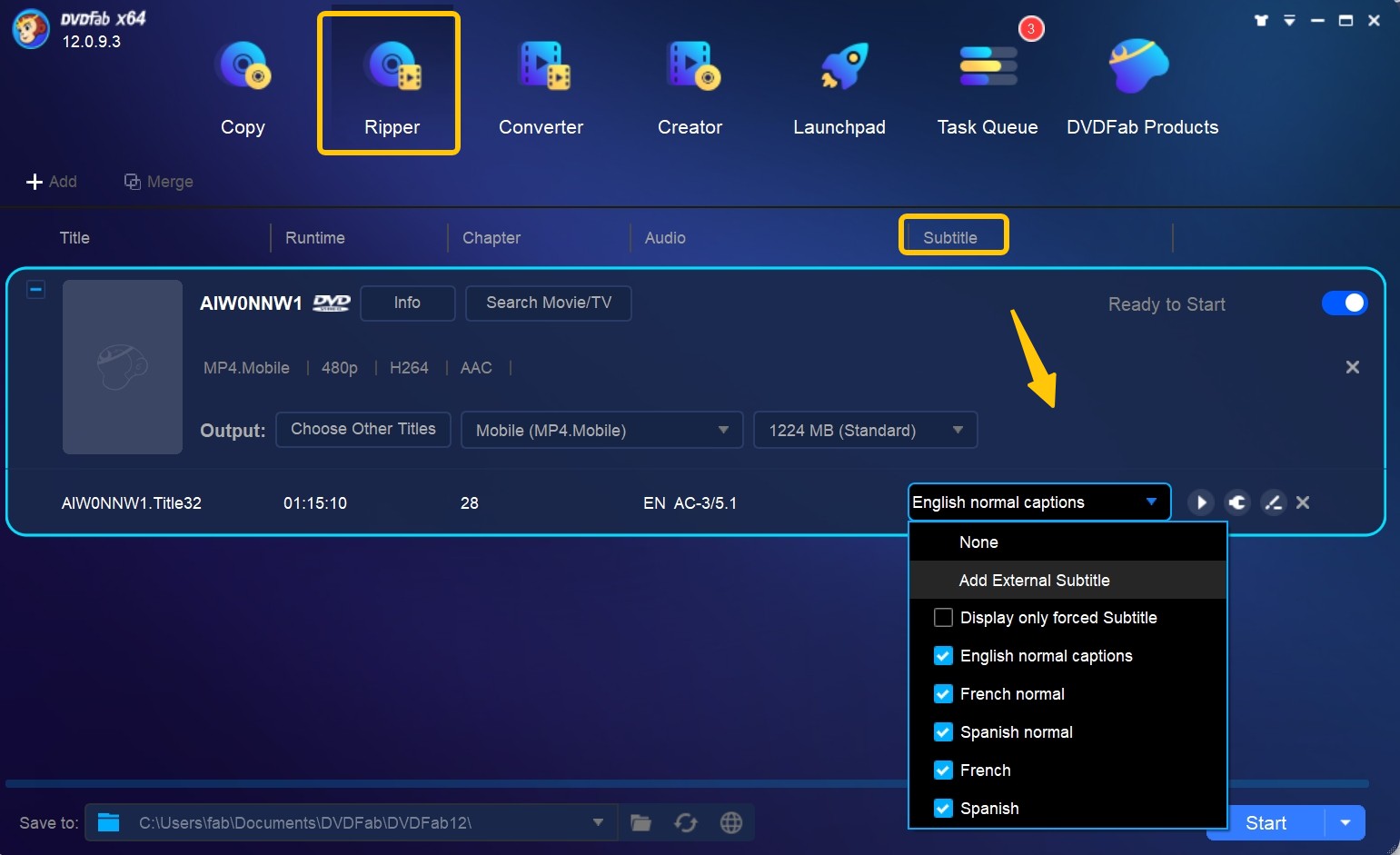Add a new source with the plus button
The height and width of the screenshot is (855, 1400).
pos(52,182)
